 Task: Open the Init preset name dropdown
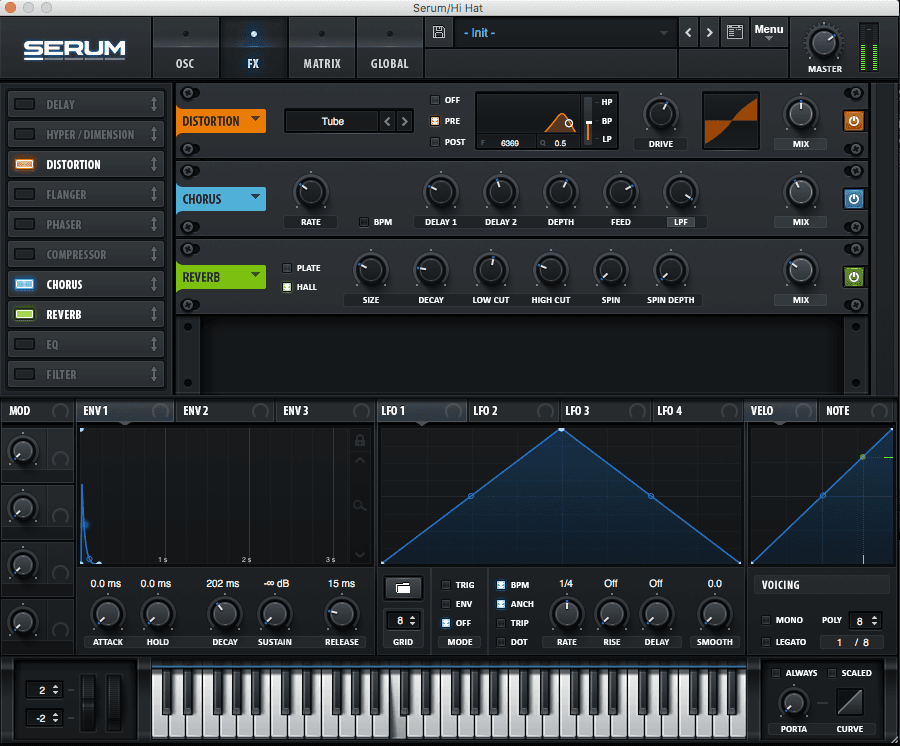(x=565, y=33)
